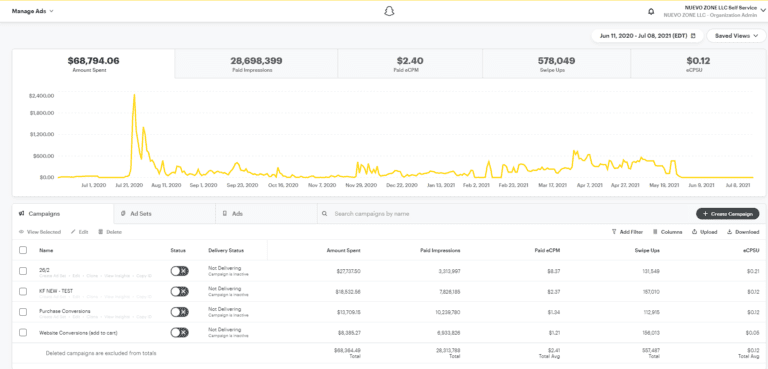Switch to the Ads tab

point(266,214)
